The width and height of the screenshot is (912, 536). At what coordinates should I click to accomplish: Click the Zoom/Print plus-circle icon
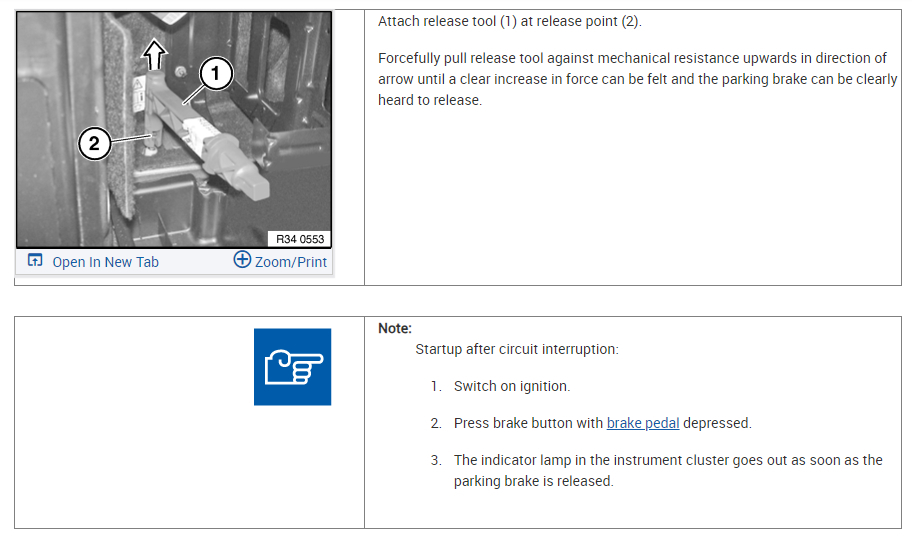pyautogui.click(x=242, y=260)
